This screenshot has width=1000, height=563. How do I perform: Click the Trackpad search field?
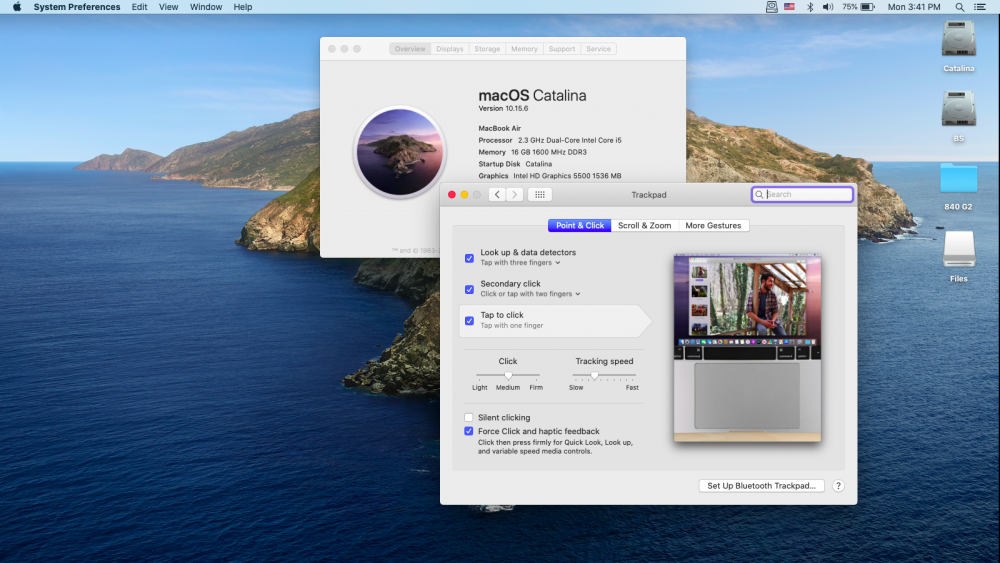tap(802, 194)
